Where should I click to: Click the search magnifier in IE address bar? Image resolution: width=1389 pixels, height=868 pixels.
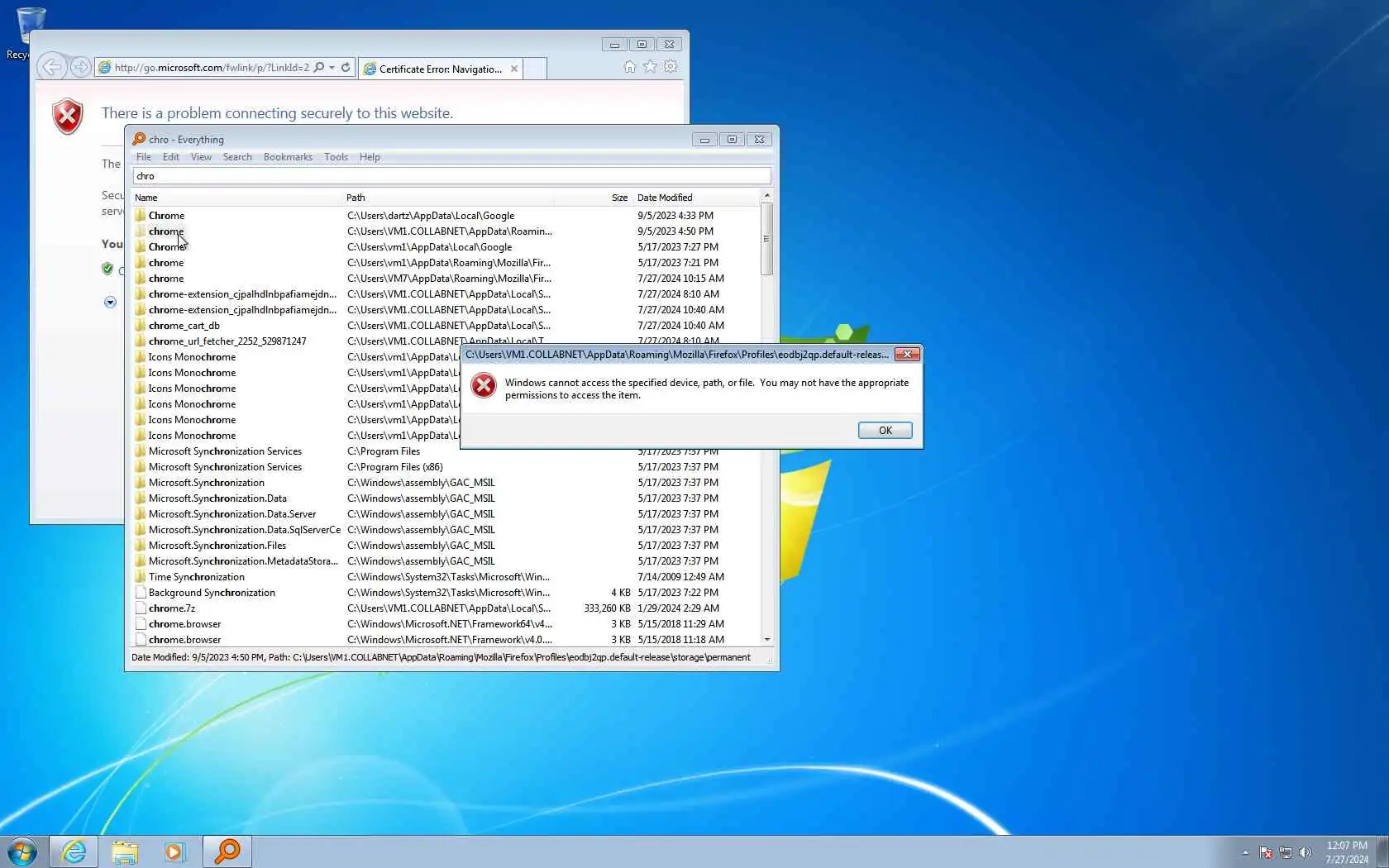pos(319,68)
